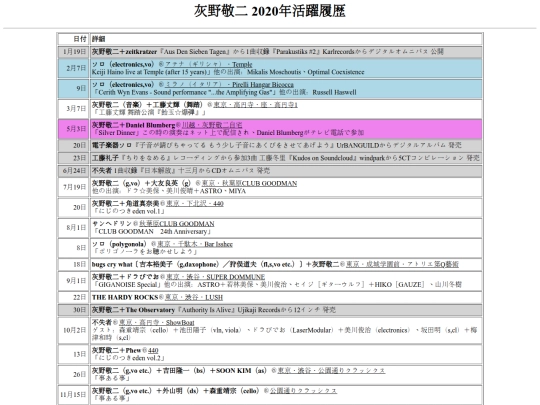Click the 'GIGANOISE Special' description line
This screenshot has height=405, width=540.
277,284
